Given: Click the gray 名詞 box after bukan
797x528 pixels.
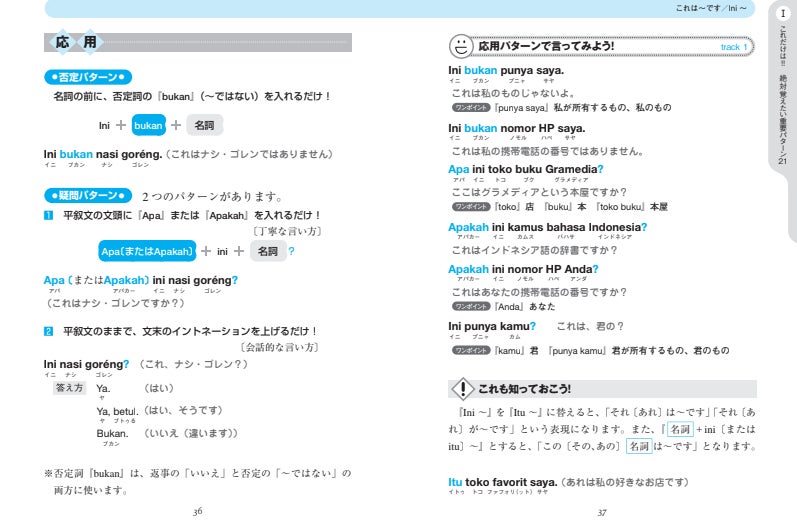Looking at the screenshot, I should [x=204, y=125].
